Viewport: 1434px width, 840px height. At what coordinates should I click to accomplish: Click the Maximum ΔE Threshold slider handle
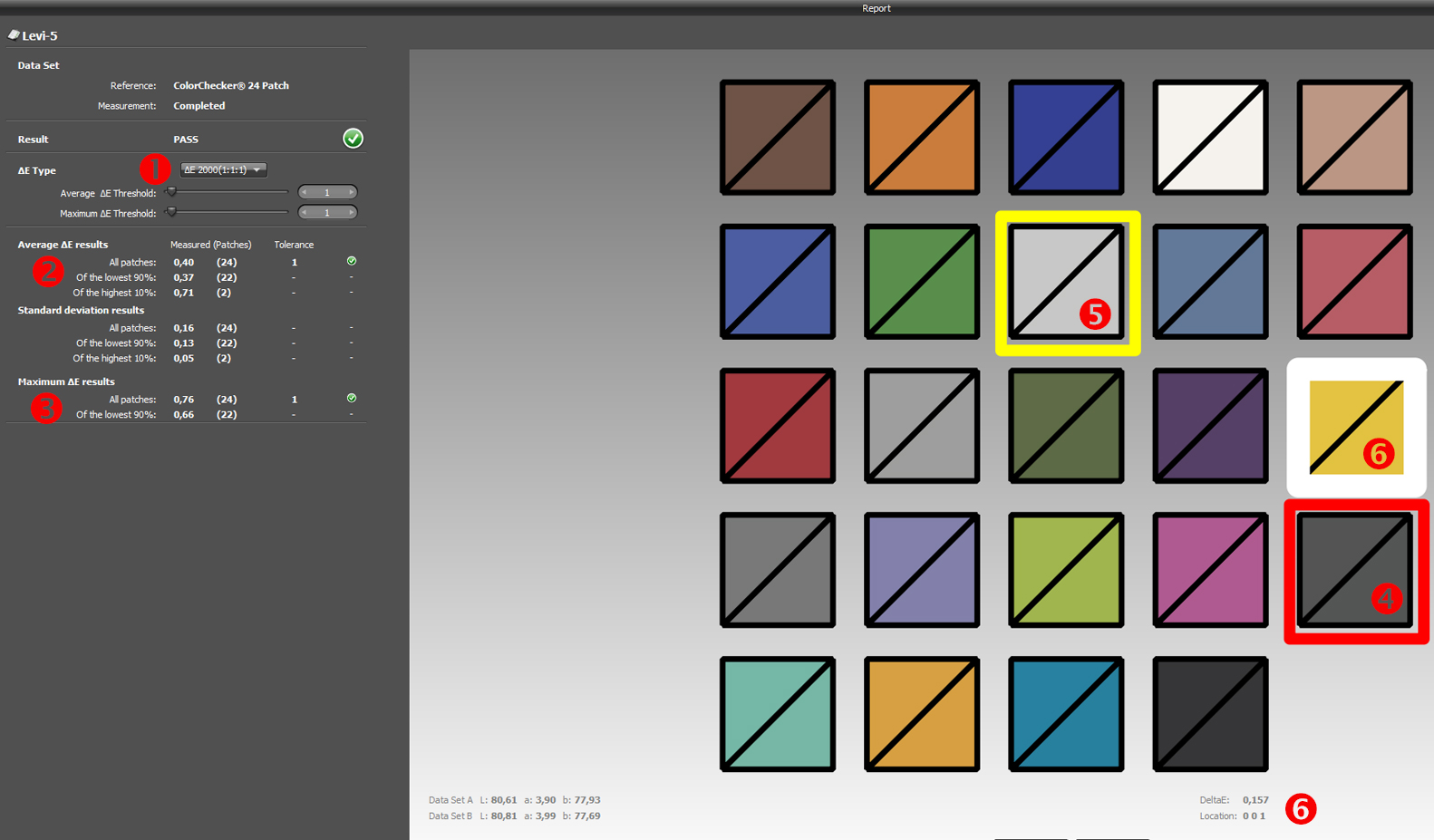click(171, 212)
